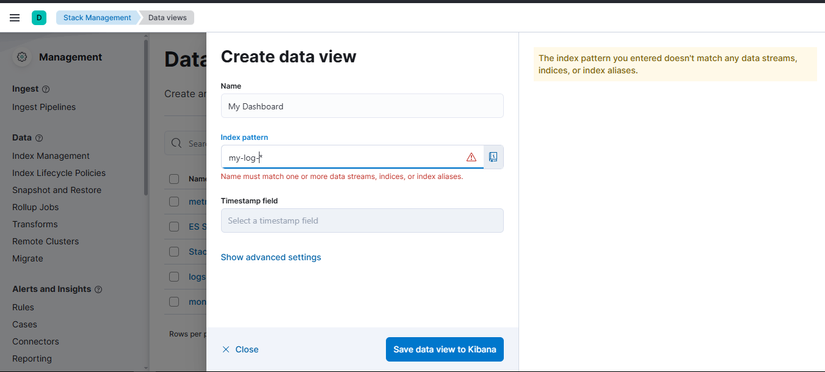
Task: Open Rows per page selector
Action: (x=187, y=334)
